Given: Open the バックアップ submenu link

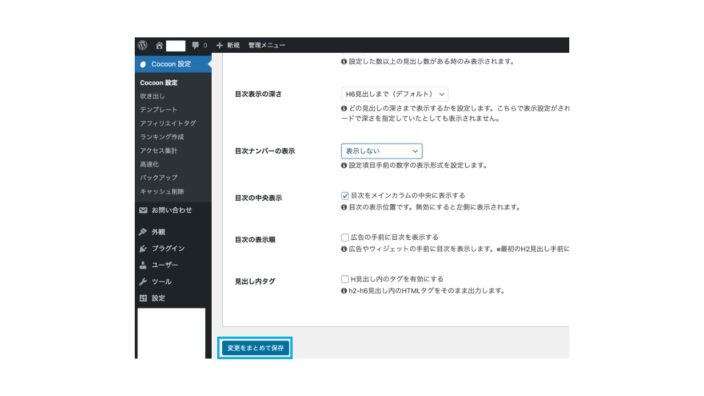Looking at the screenshot, I should [158, 177].
